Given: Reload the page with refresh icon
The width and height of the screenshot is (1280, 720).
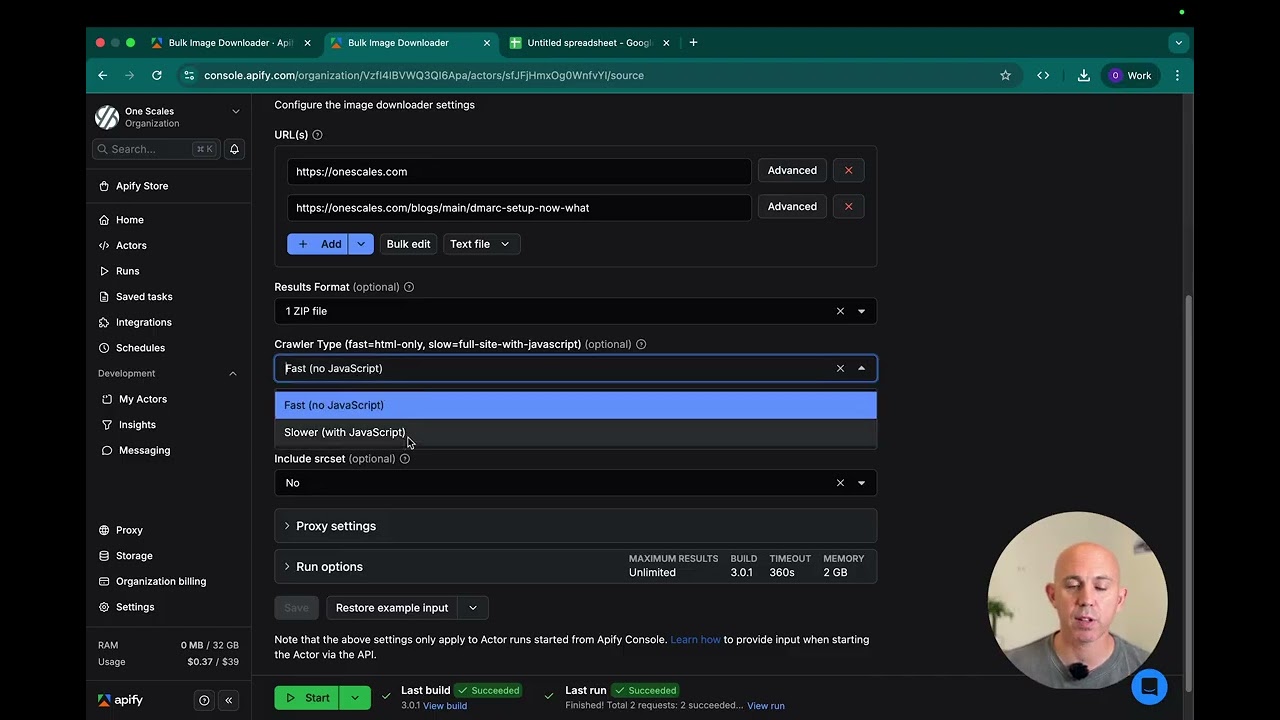Looking at the screenshot, I should pos(157,75).
